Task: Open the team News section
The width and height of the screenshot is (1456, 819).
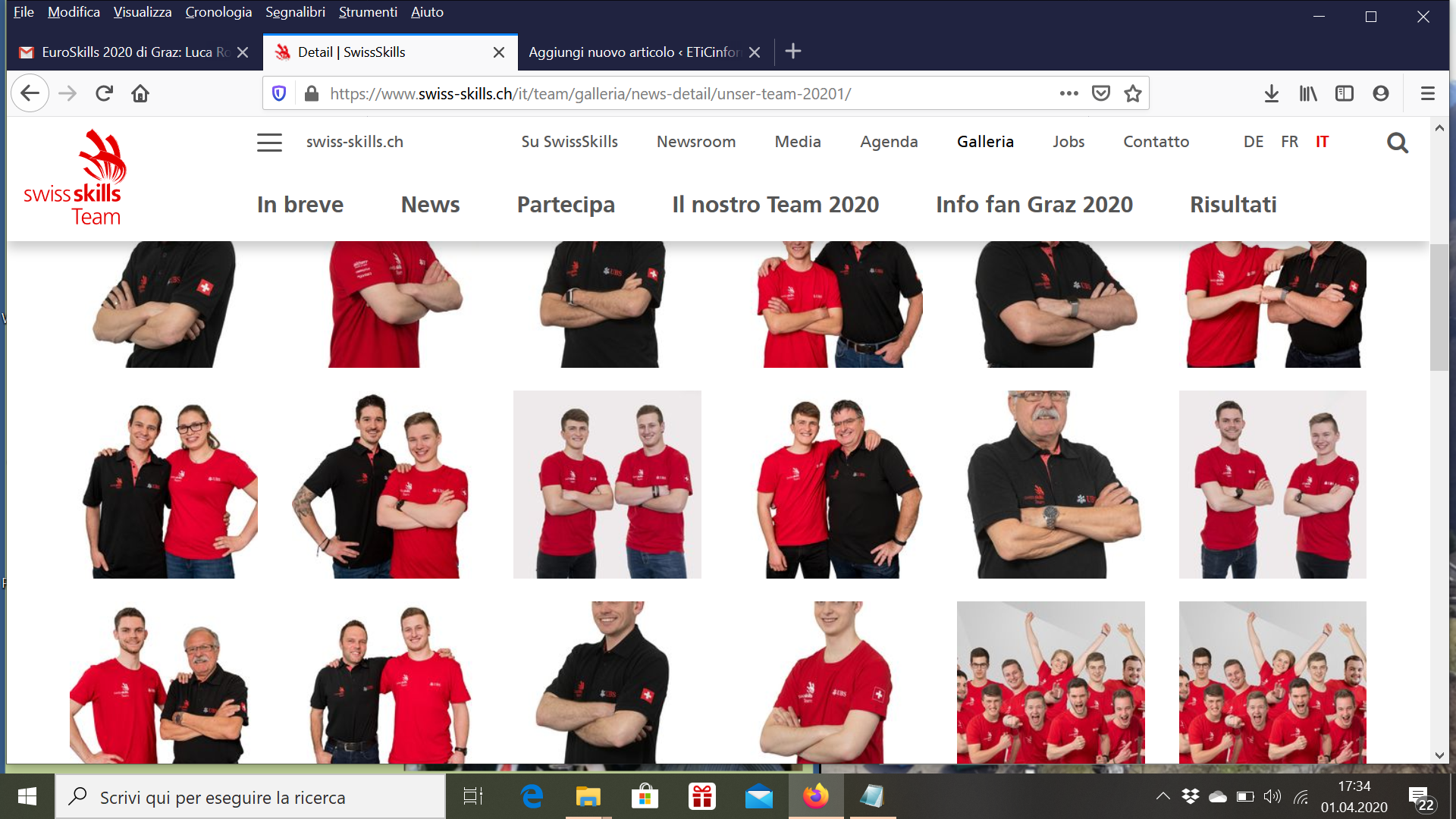Action: (430, 205)
